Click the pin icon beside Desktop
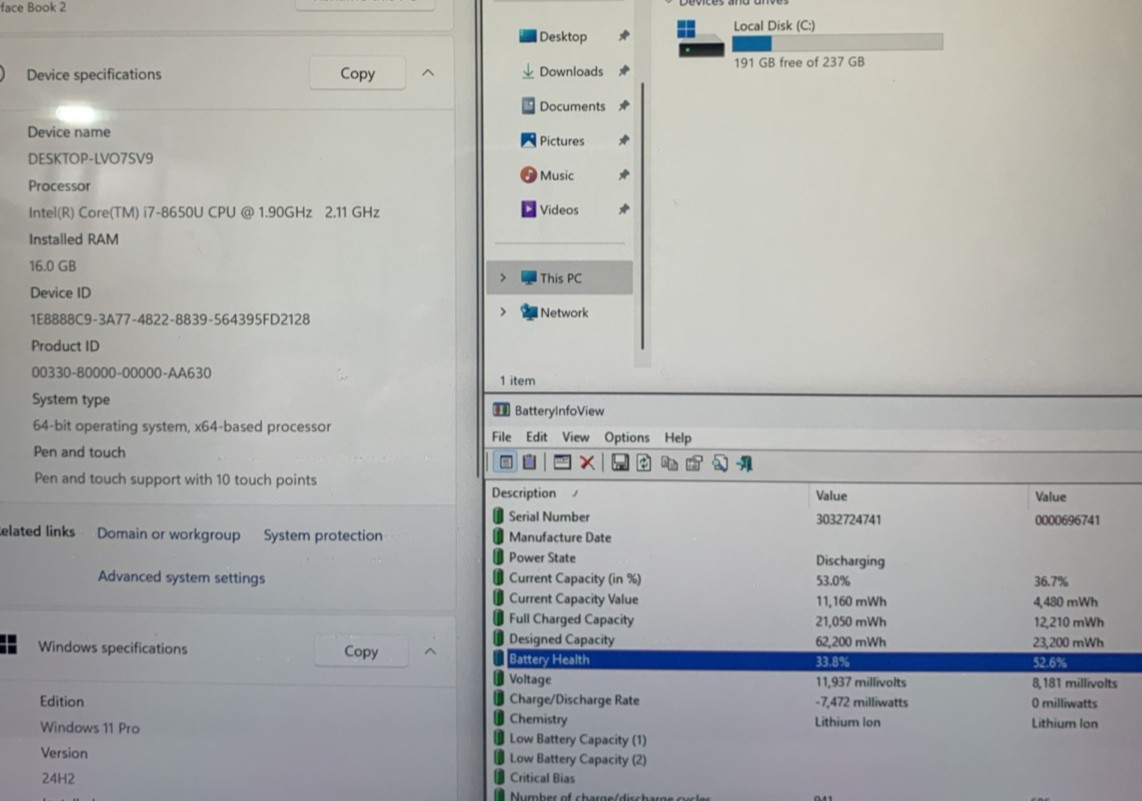Image resolution: width=1142 pixels, height=801 pixels. [x=623, y=36]
